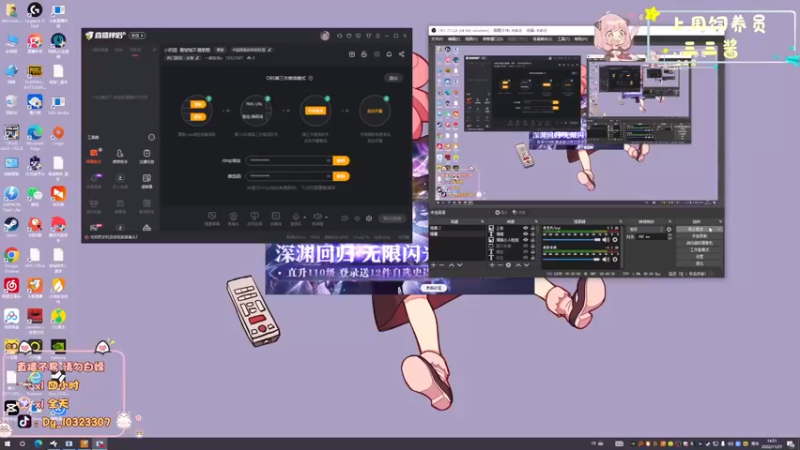Toggle visibility eye of first OBS source
This screenshot has width=800, height=450.
tap(526, 228)
